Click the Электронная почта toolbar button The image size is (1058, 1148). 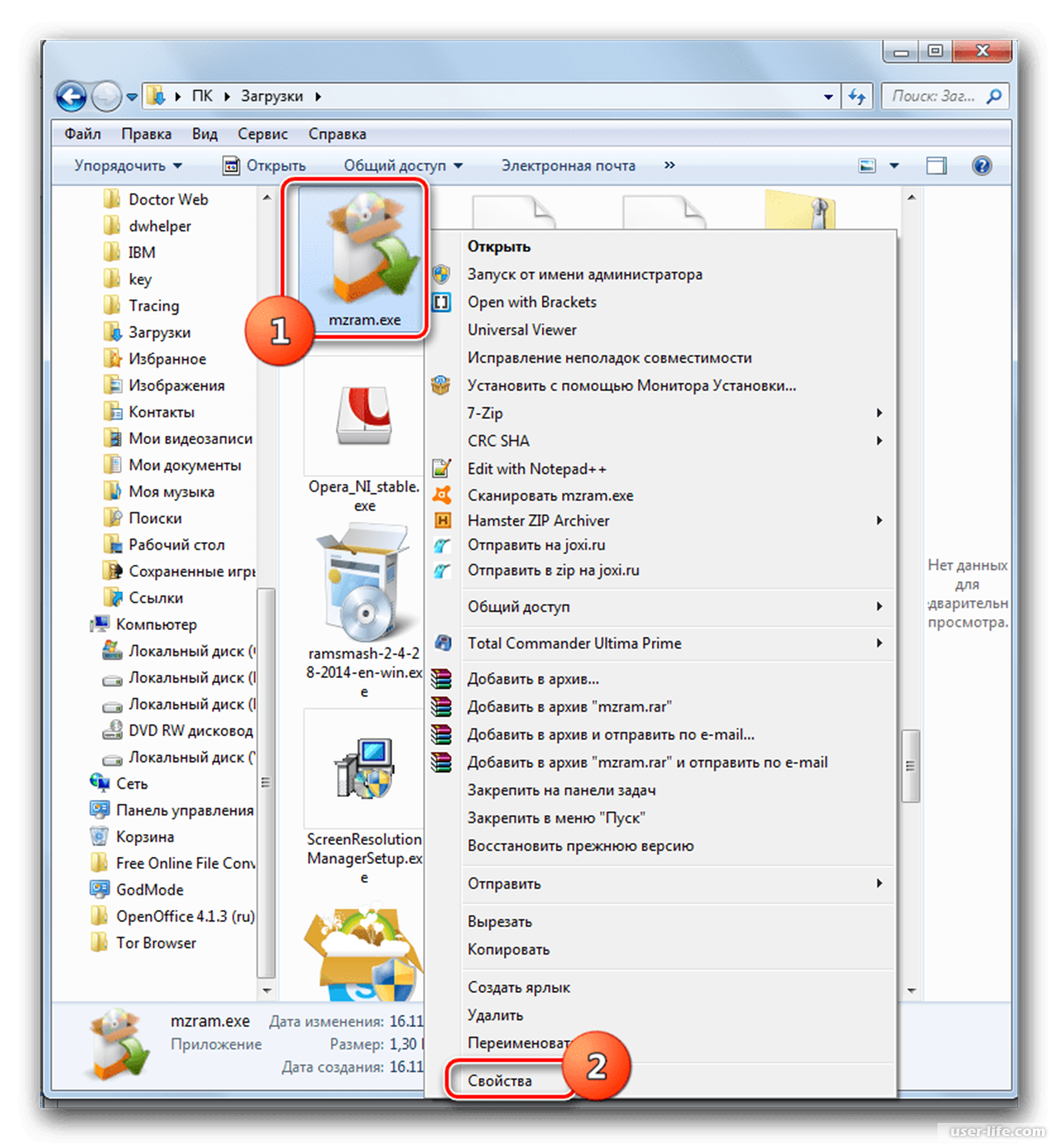569,166
